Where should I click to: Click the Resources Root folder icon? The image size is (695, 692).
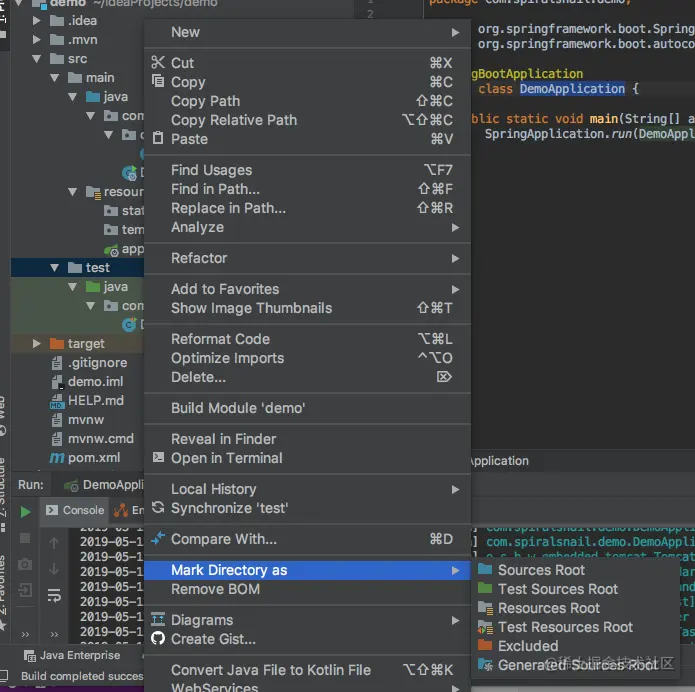485,608
